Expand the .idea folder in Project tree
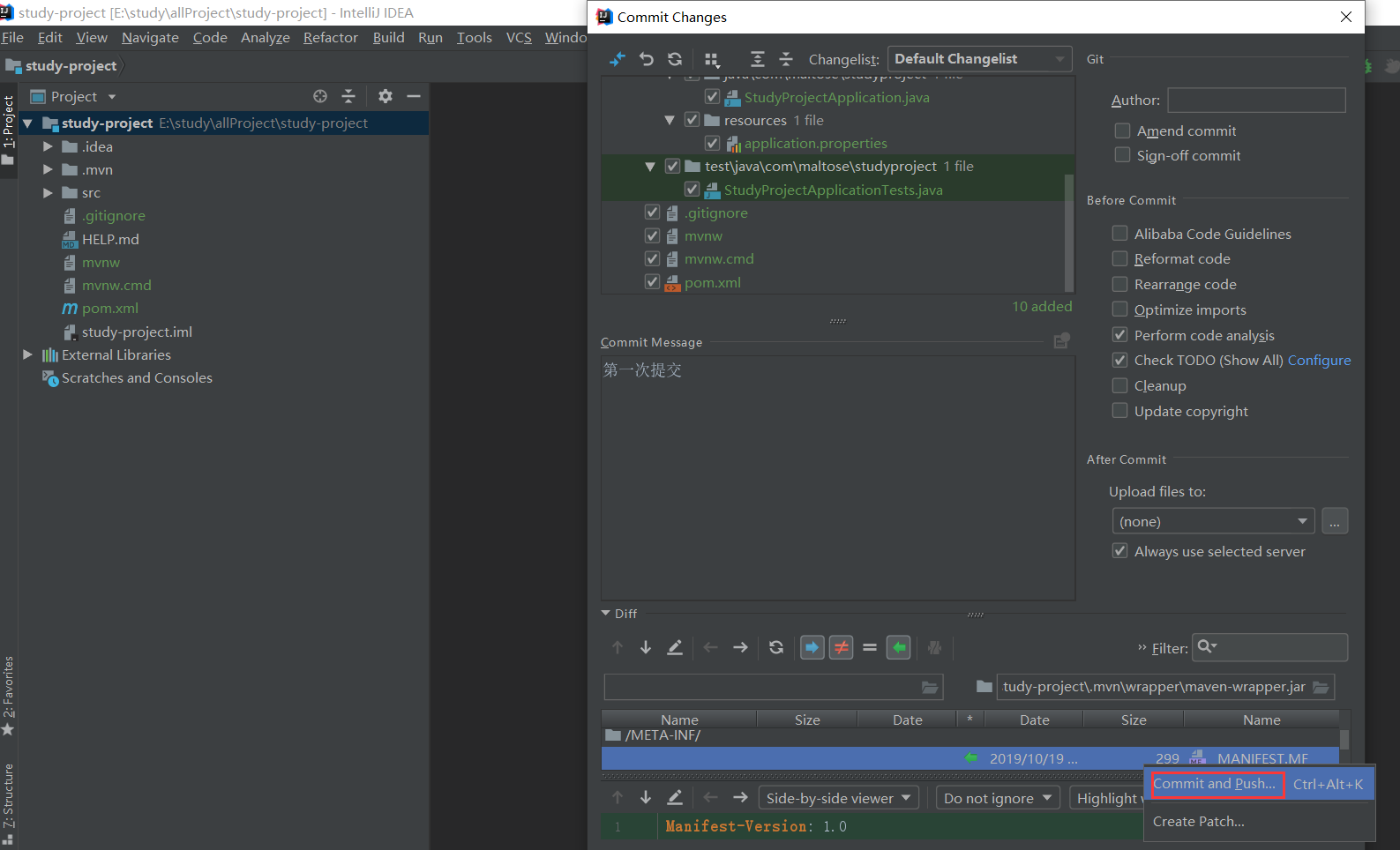 (x=48, y=146)
